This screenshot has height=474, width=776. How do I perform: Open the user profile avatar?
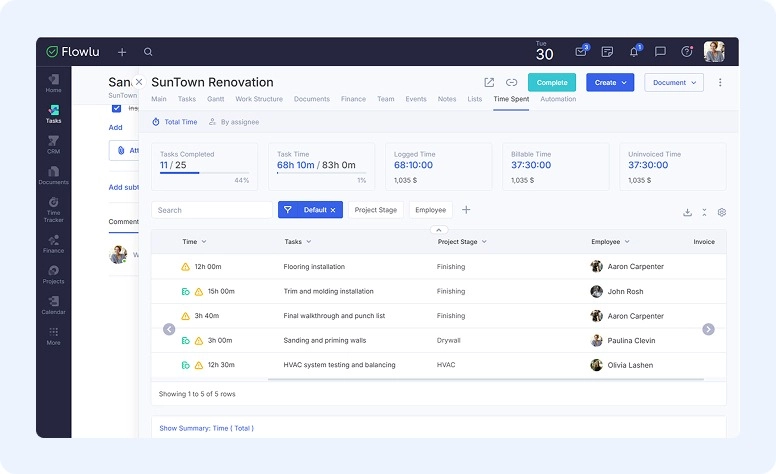[x=714, y=51]
